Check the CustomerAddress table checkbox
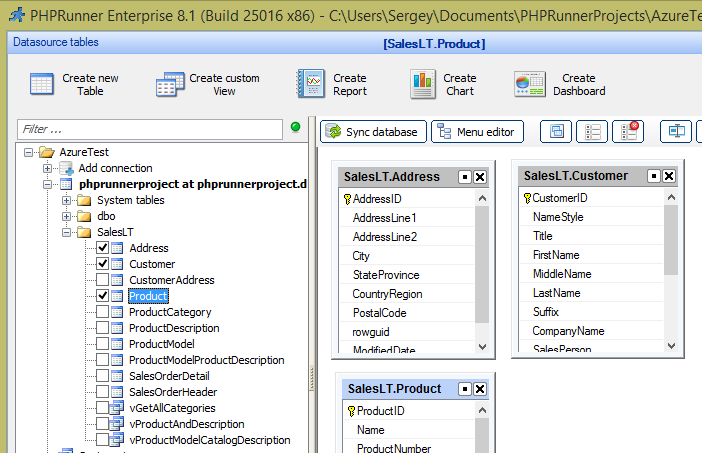The width and height of the screenshot is (702, 453). pos(103,280)
